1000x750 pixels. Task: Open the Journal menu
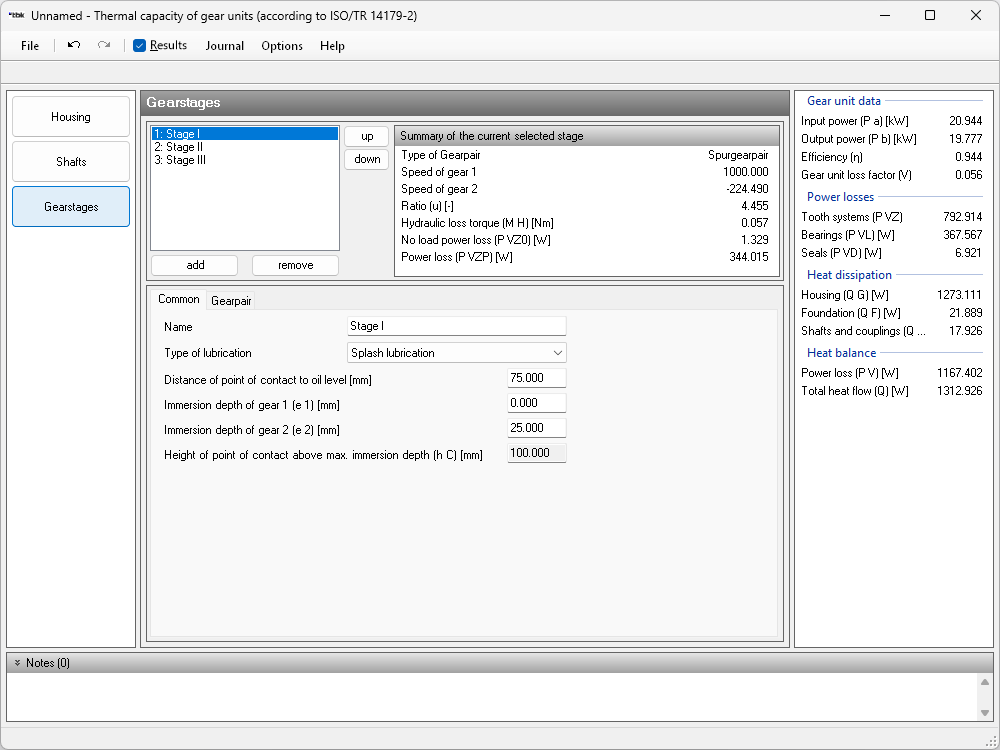click(x=225, y=46)
